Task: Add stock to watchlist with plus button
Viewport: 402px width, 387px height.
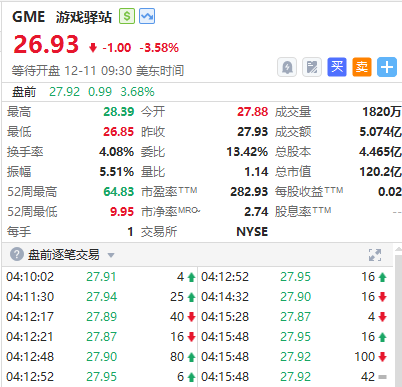Action: [x=387, y=67]
